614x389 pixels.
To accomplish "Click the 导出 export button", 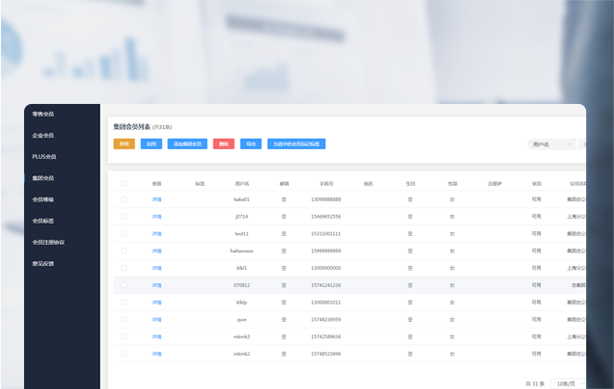I will pos(251,144).
